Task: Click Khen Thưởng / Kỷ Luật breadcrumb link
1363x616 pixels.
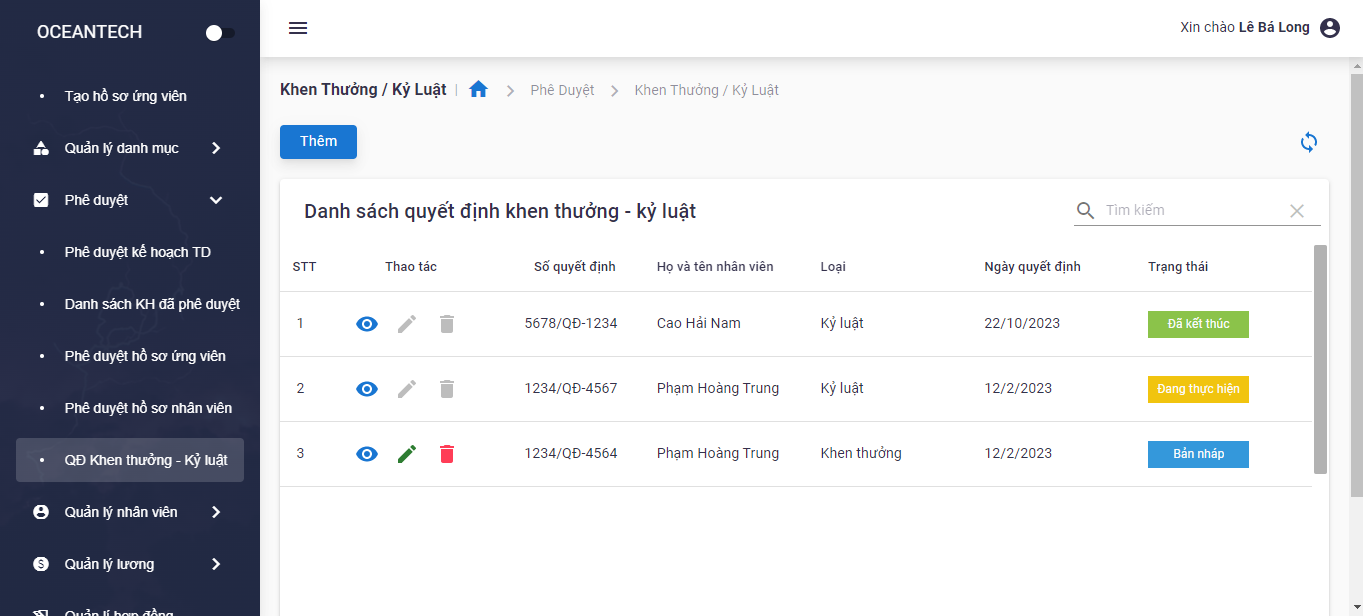Action: [706, 90]
